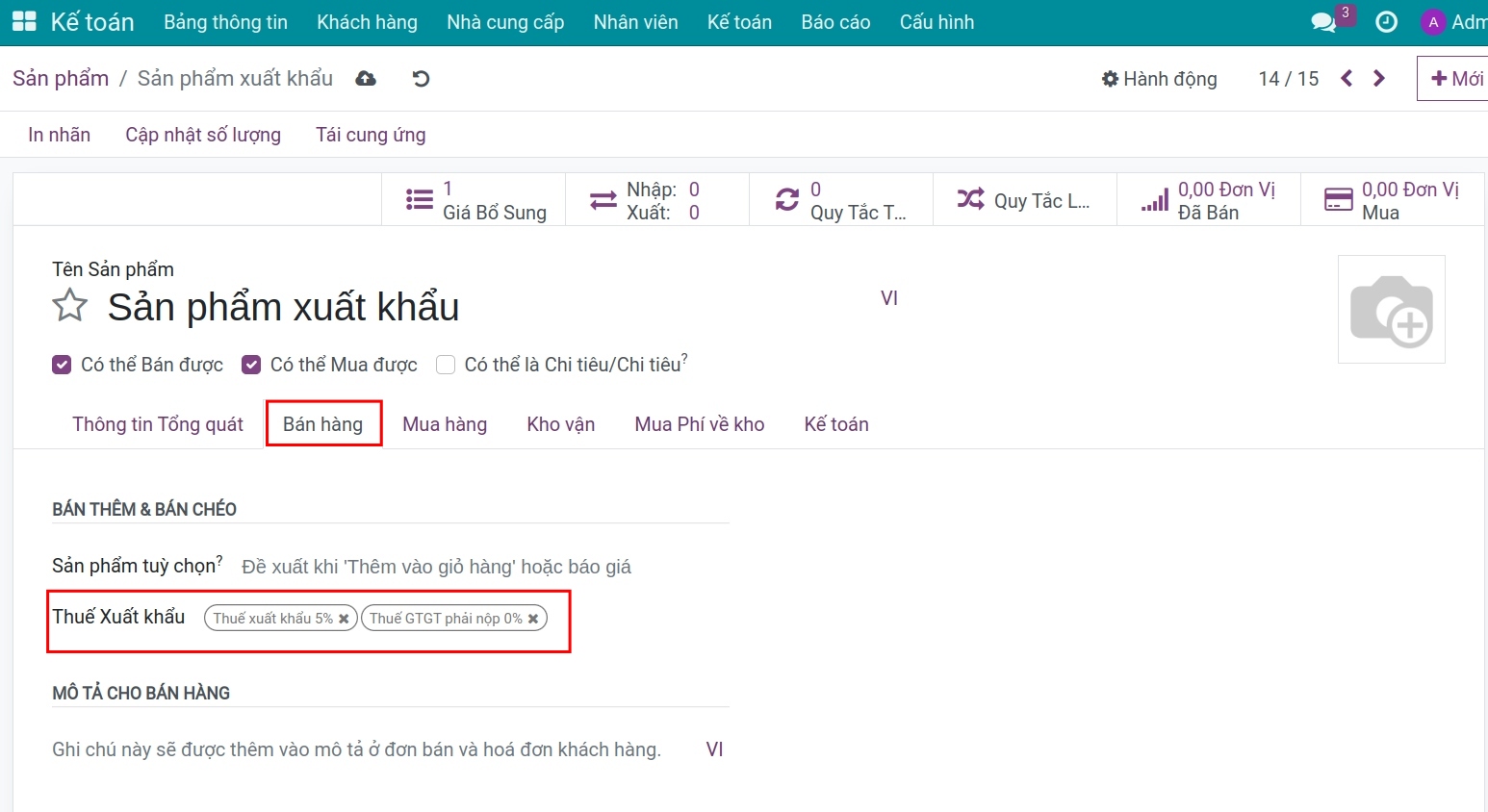The height and width of the screenshot is (812, 1488).
Task: Open the Nhập/Xuất transfers stat button
Action: click(x=657, y=200)
